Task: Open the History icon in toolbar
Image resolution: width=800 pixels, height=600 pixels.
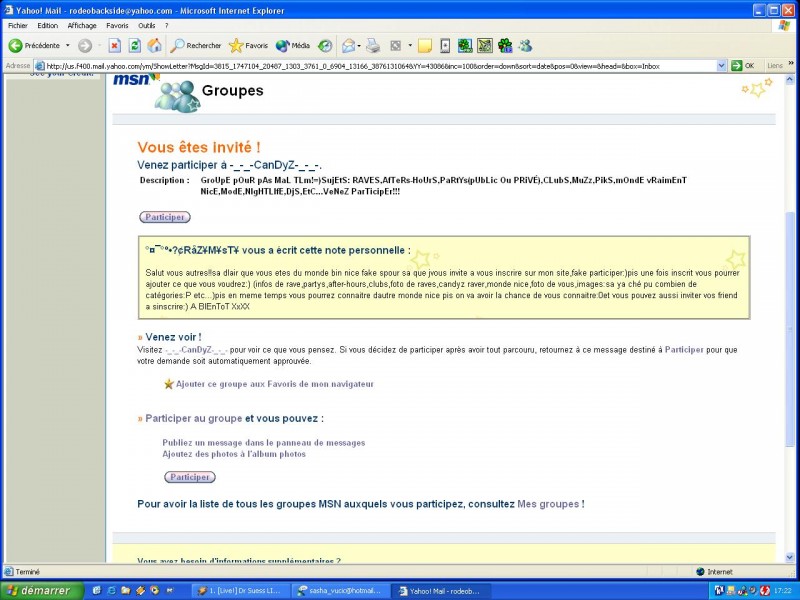Action: click(325, 46)
